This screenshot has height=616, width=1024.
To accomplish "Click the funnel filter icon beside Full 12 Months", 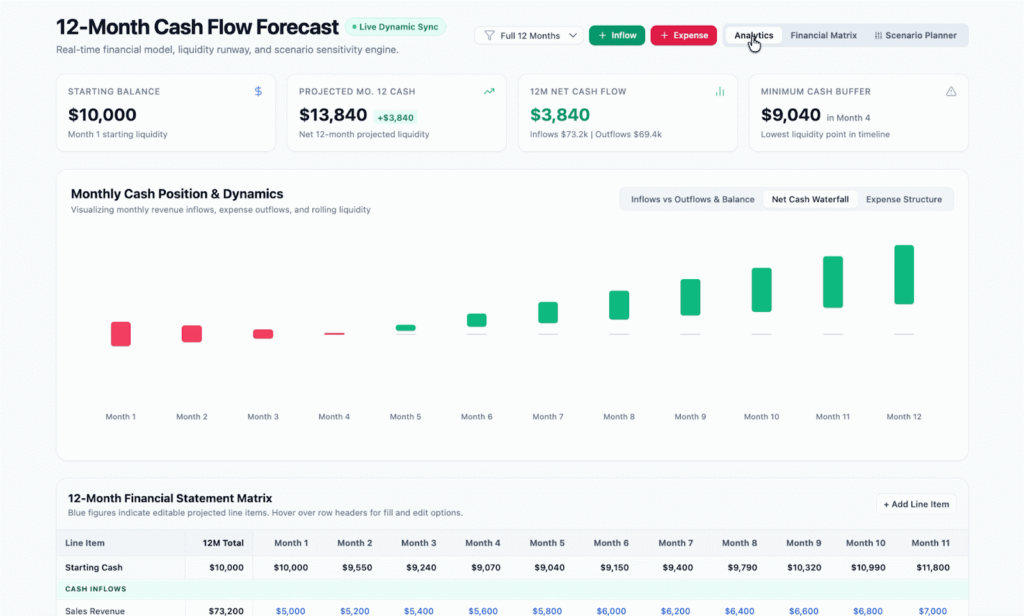I will tap(489, 35).
